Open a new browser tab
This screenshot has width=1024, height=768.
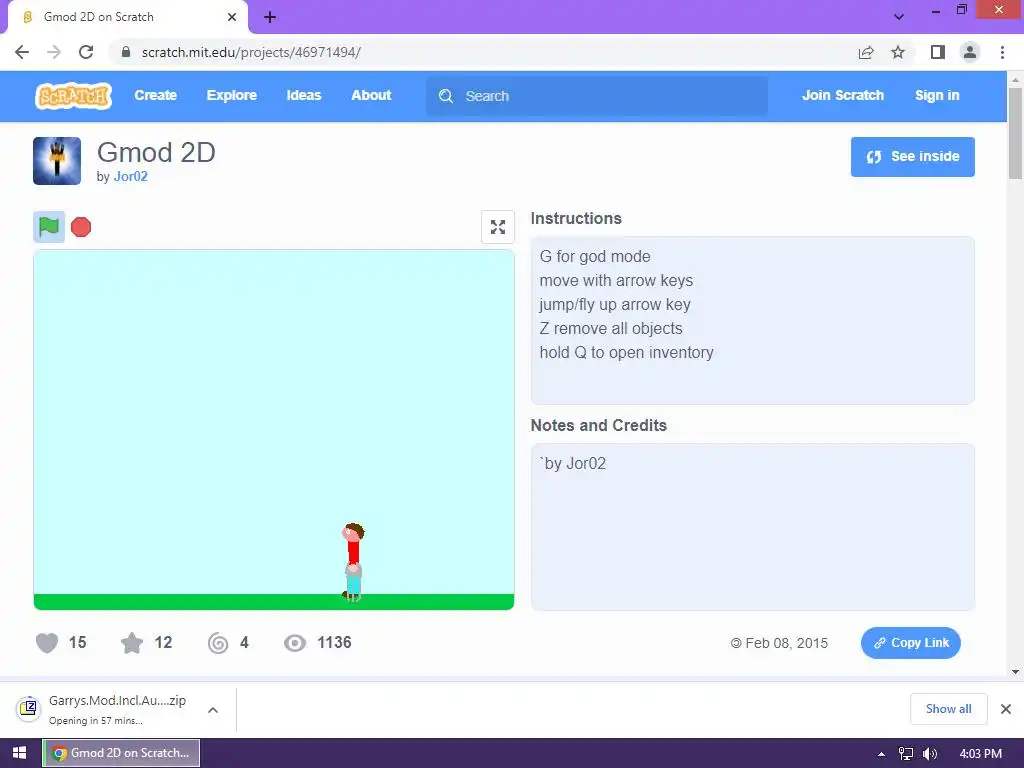[x=270, y=18]
